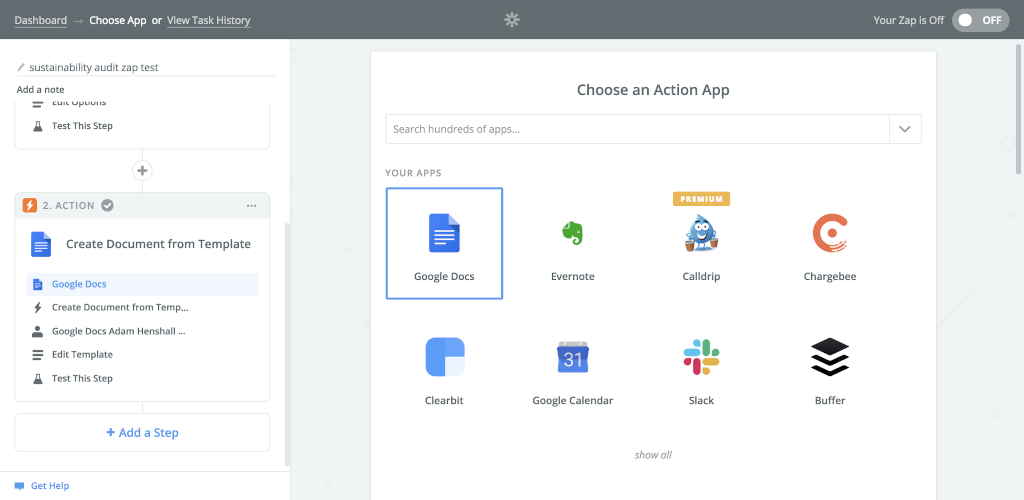Open the Action step three-dots menu
1024x500 pixels.
252,206
